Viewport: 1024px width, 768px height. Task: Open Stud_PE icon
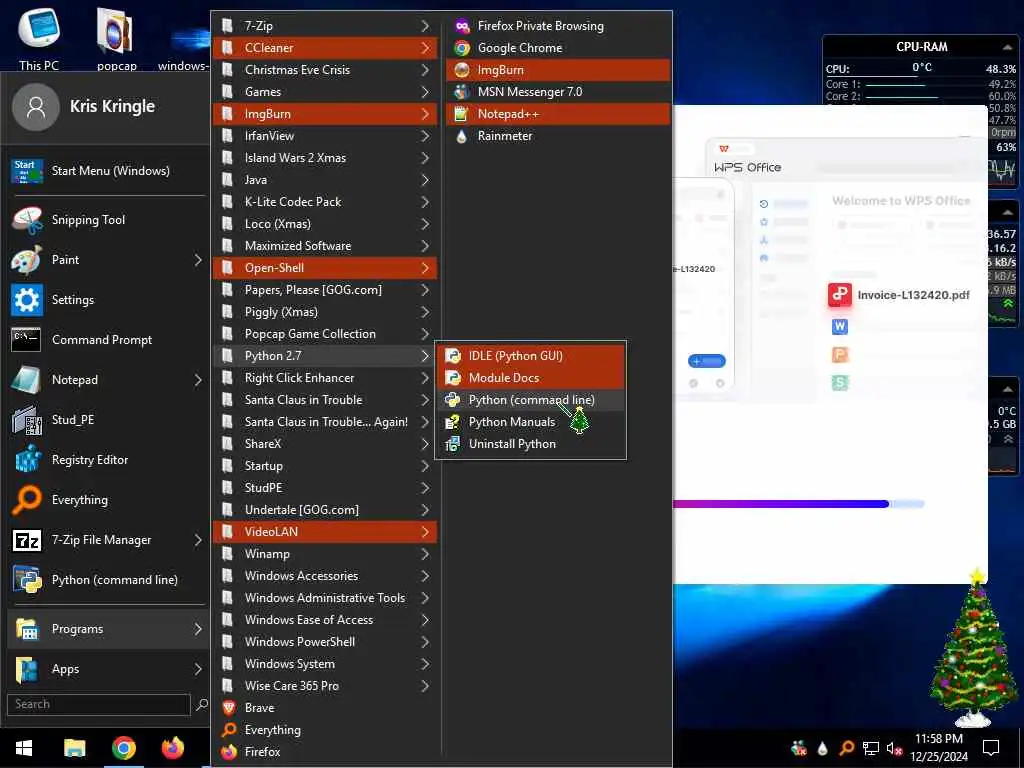[27, 420]
